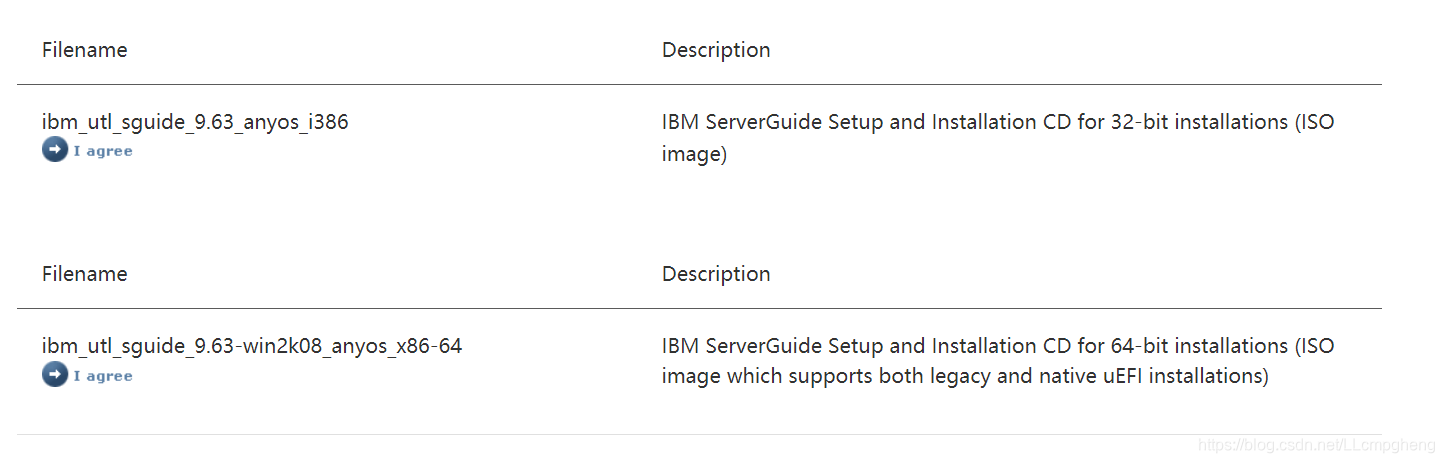Image resolution: width=1444 pixels, height=463 pixels.
Task: Click the 64-bit installations description text
Action: 997,346
